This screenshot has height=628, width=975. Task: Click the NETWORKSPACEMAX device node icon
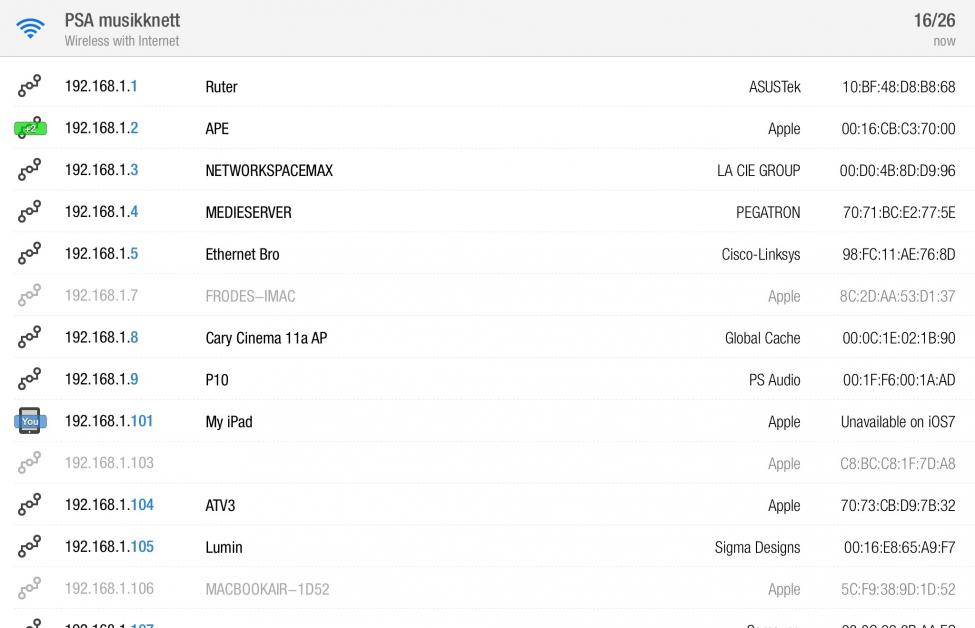point(30,171)
